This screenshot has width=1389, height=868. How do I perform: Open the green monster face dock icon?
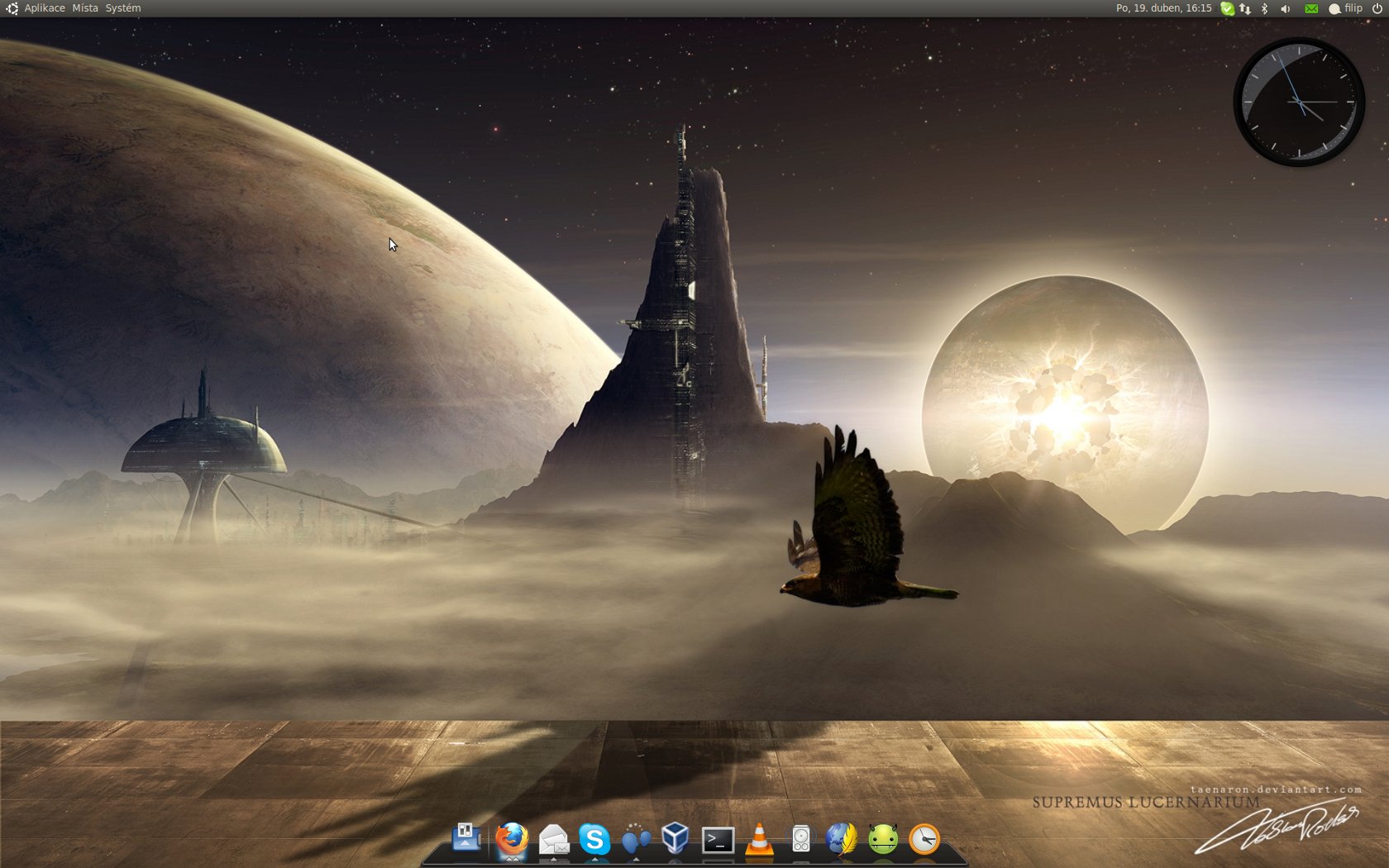pos(883,839)
